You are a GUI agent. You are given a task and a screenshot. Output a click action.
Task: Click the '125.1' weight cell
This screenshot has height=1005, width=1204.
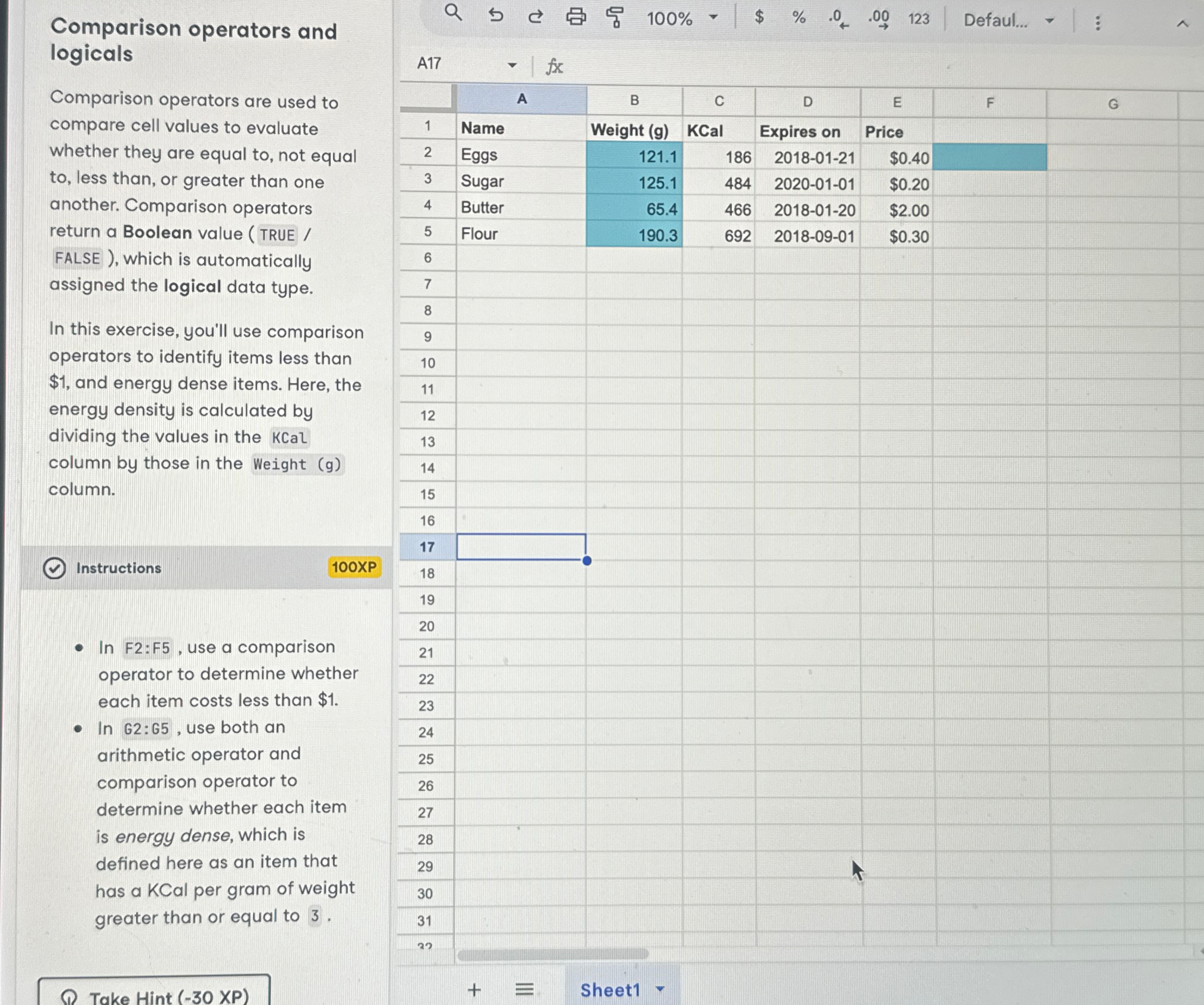[635, 183]
